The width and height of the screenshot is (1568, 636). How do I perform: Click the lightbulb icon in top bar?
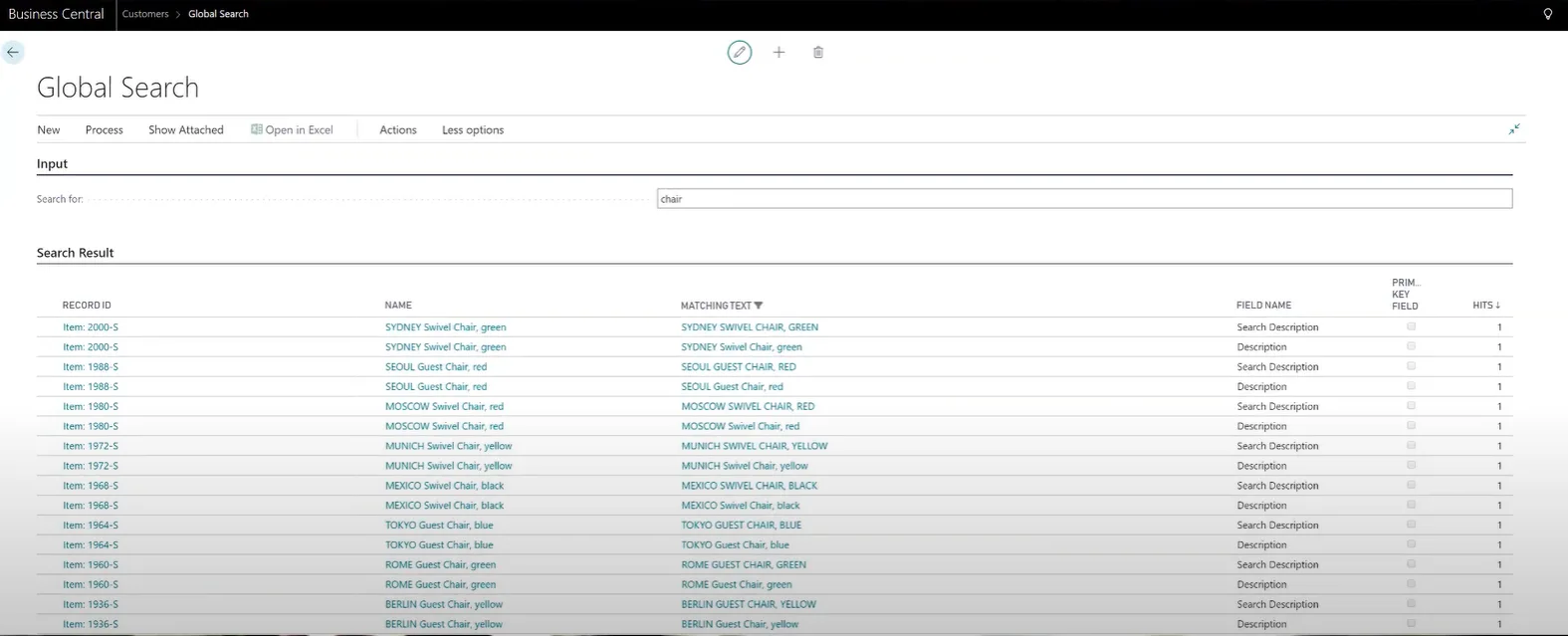(1547, 14)
